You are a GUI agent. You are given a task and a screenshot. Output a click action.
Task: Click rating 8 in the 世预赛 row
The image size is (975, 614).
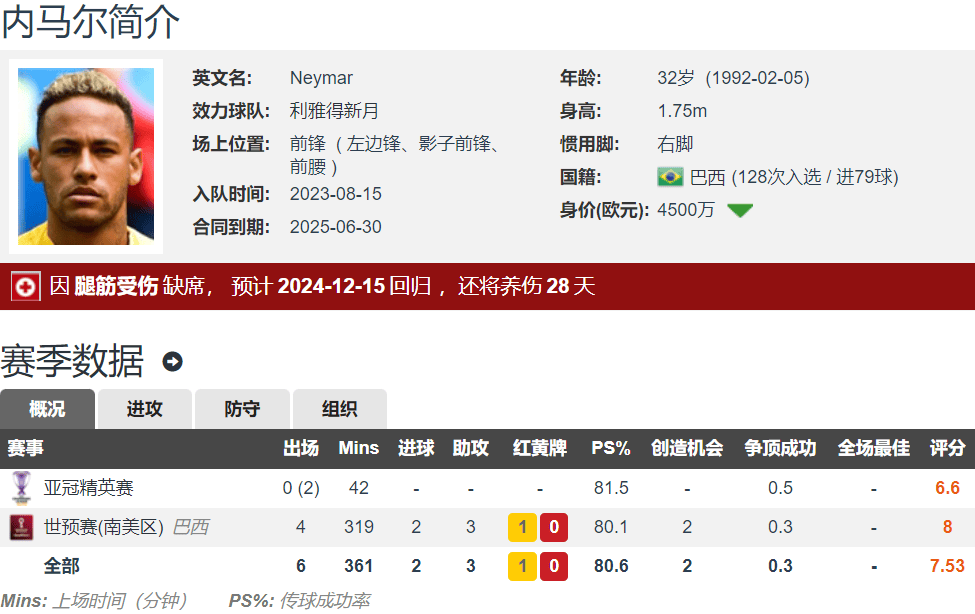(946, 527)
